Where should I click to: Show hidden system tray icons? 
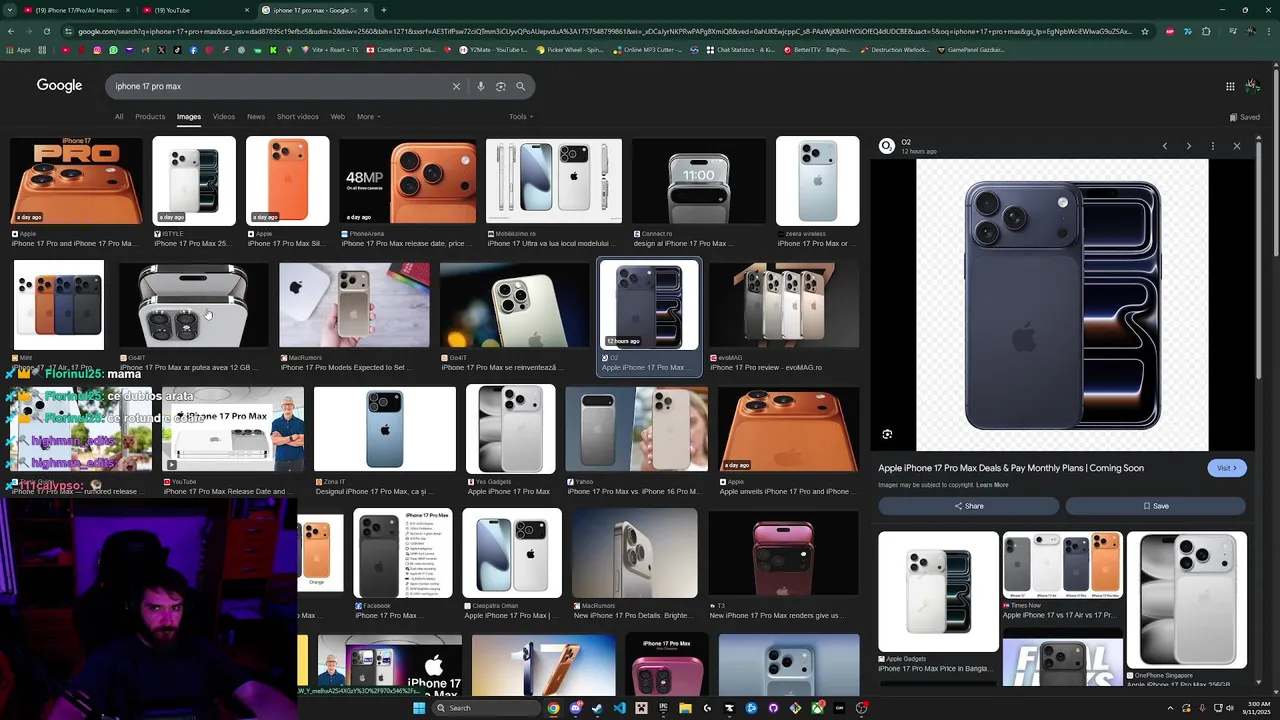pos(1171,708)
